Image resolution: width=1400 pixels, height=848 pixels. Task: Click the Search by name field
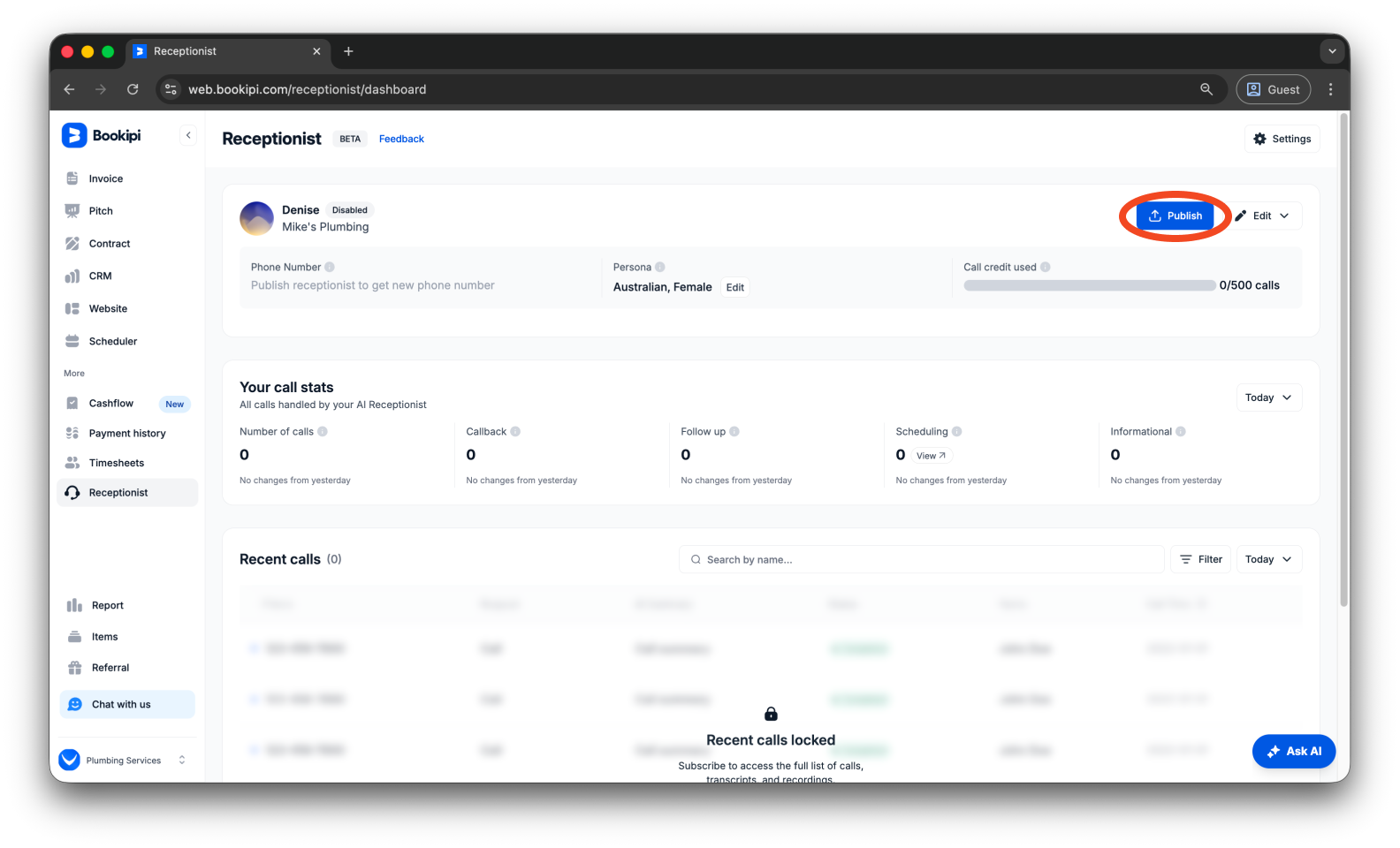pos(922,559)
